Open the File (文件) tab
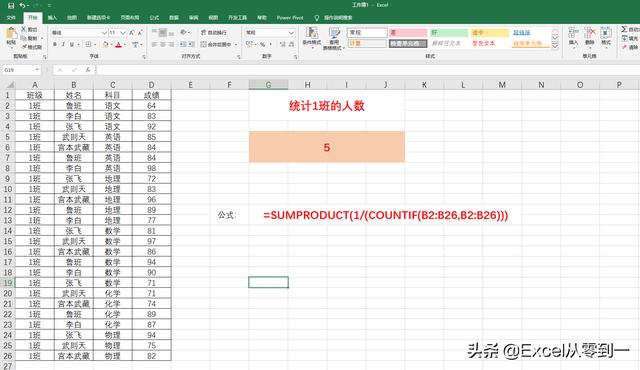 tap(11, 18)
